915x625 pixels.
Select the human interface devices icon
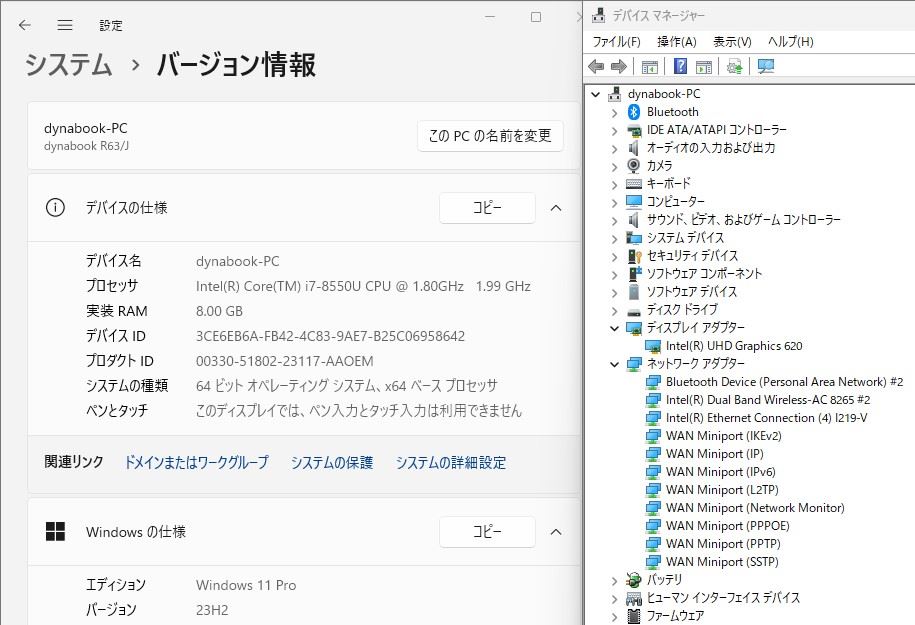pos(634,598)
